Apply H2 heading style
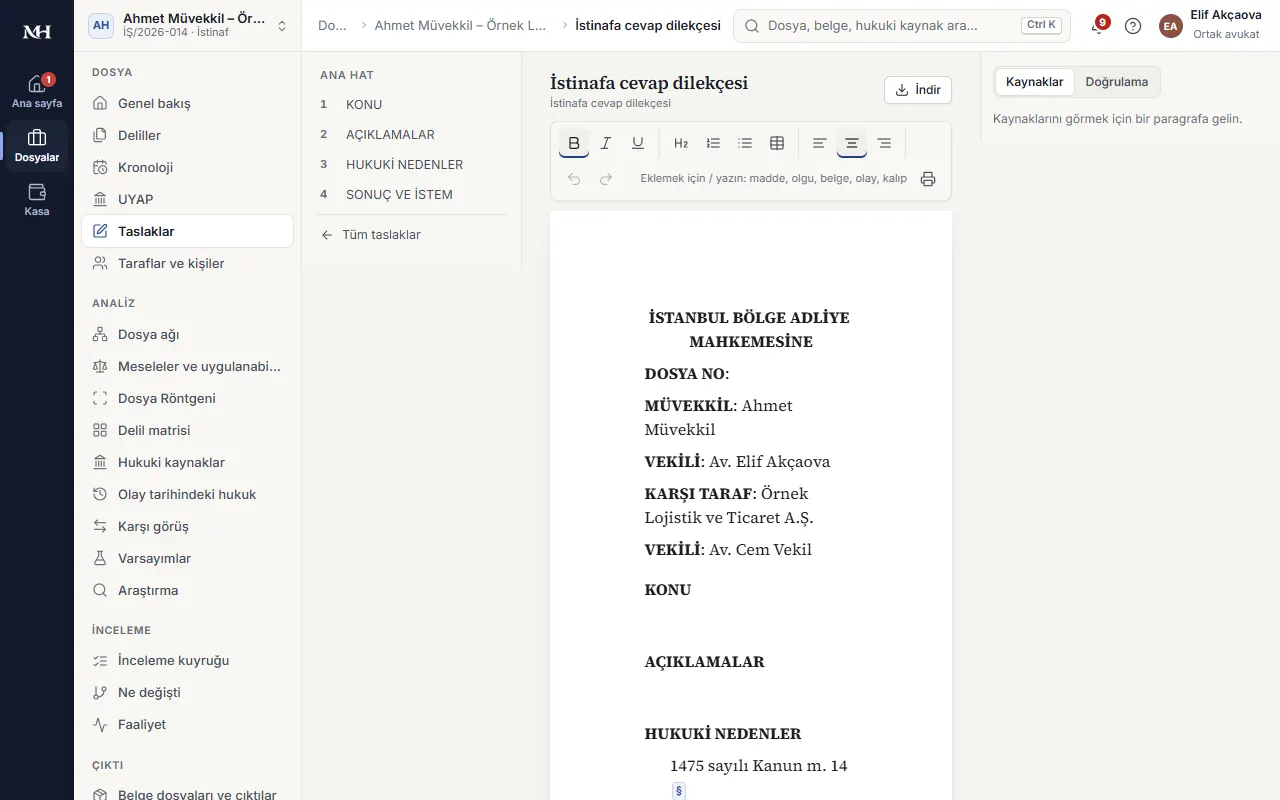This screenshot has height=800, width=1280. (x=681, y=143)
